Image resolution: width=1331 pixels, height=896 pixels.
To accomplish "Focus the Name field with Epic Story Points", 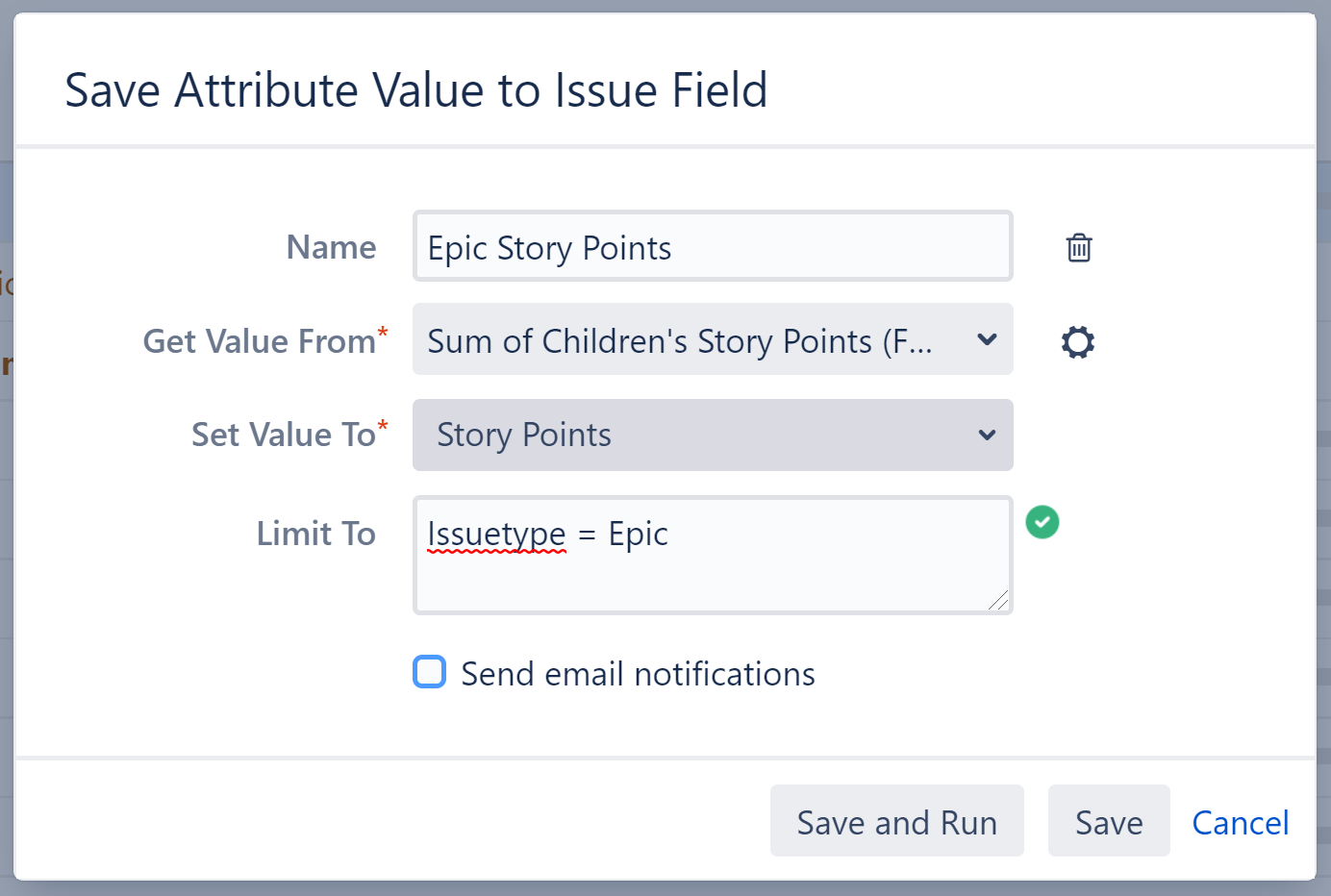I will click(712, 247).
